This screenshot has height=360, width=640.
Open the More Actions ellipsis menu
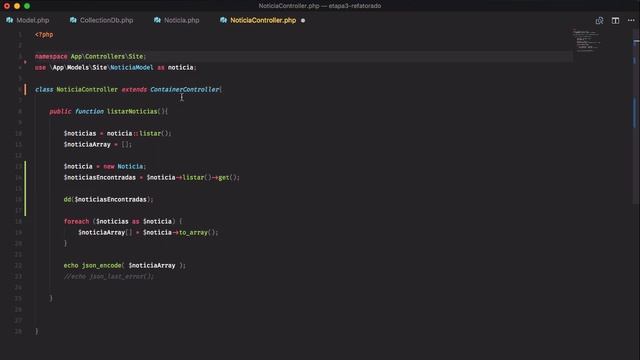(631, 20)
